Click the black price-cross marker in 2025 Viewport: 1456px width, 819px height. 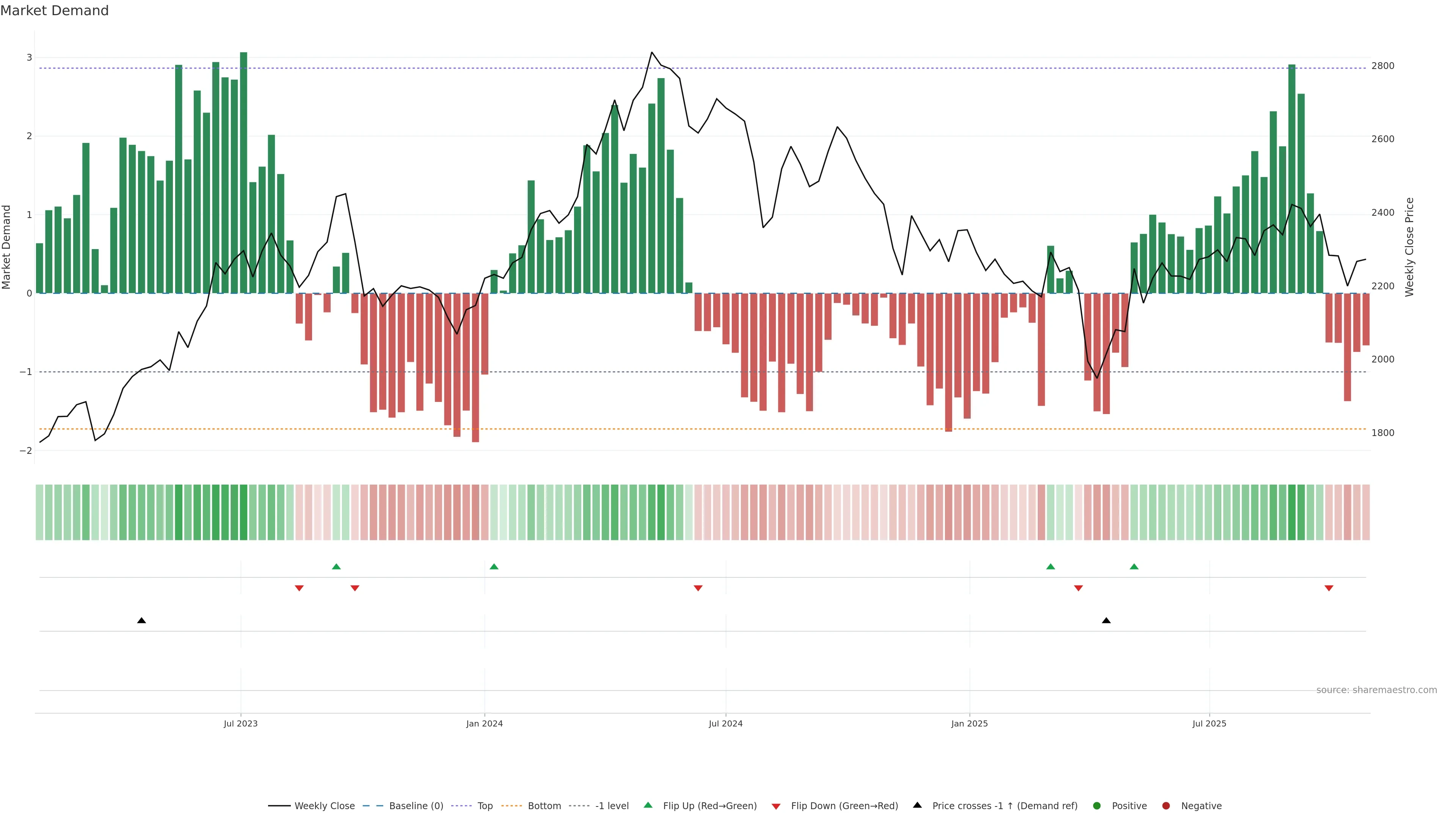(1106, 621)
